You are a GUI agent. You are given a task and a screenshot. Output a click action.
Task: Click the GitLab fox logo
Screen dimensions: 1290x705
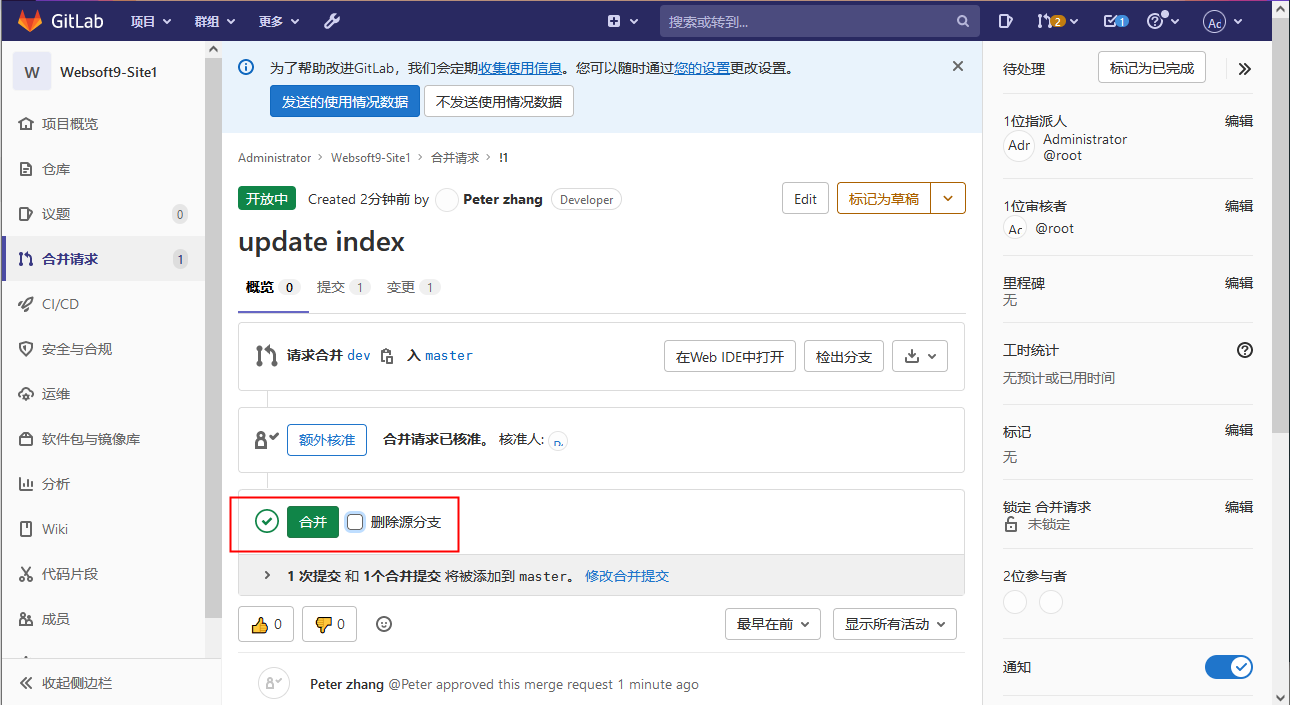click(30, 21)
